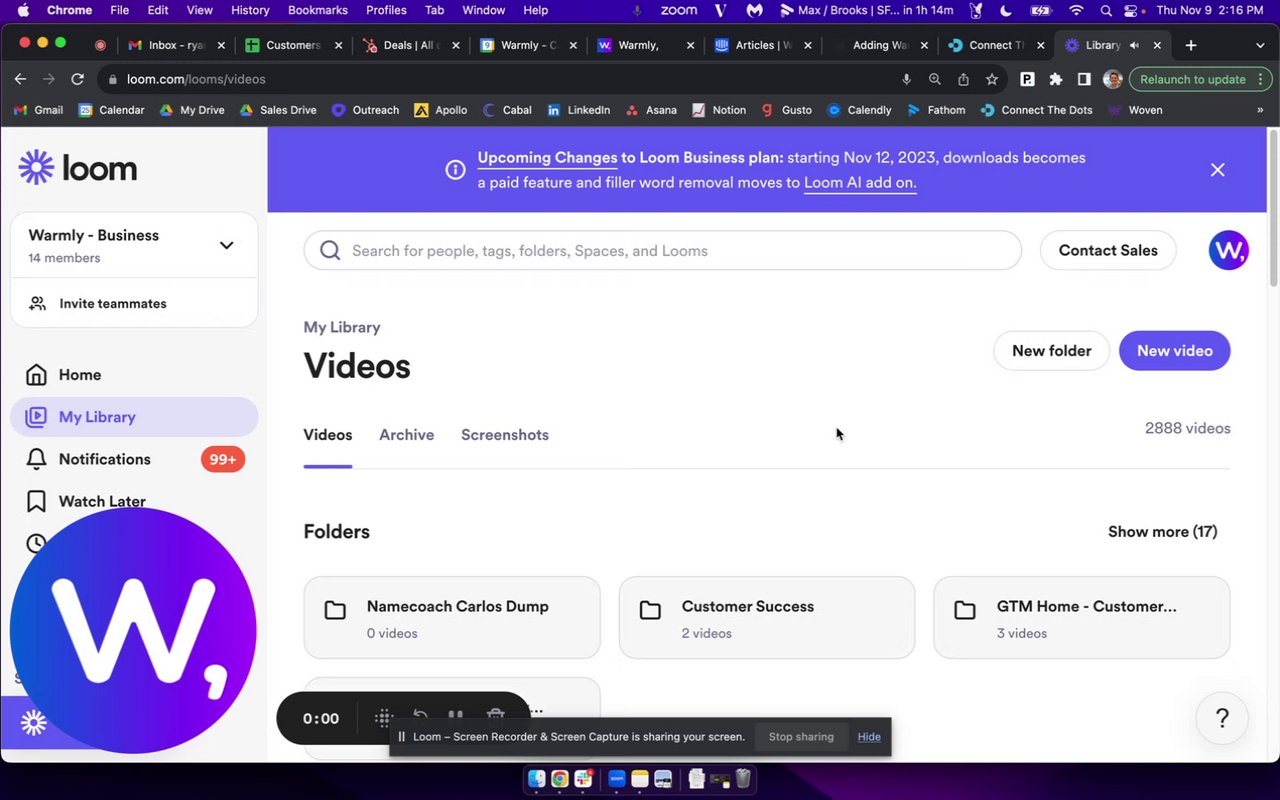Viewport: 1280px width, 800px height.
Task: Expand the Warmly - Business workspace switcher
Action: pyautogui.click(x=134, y=245)
